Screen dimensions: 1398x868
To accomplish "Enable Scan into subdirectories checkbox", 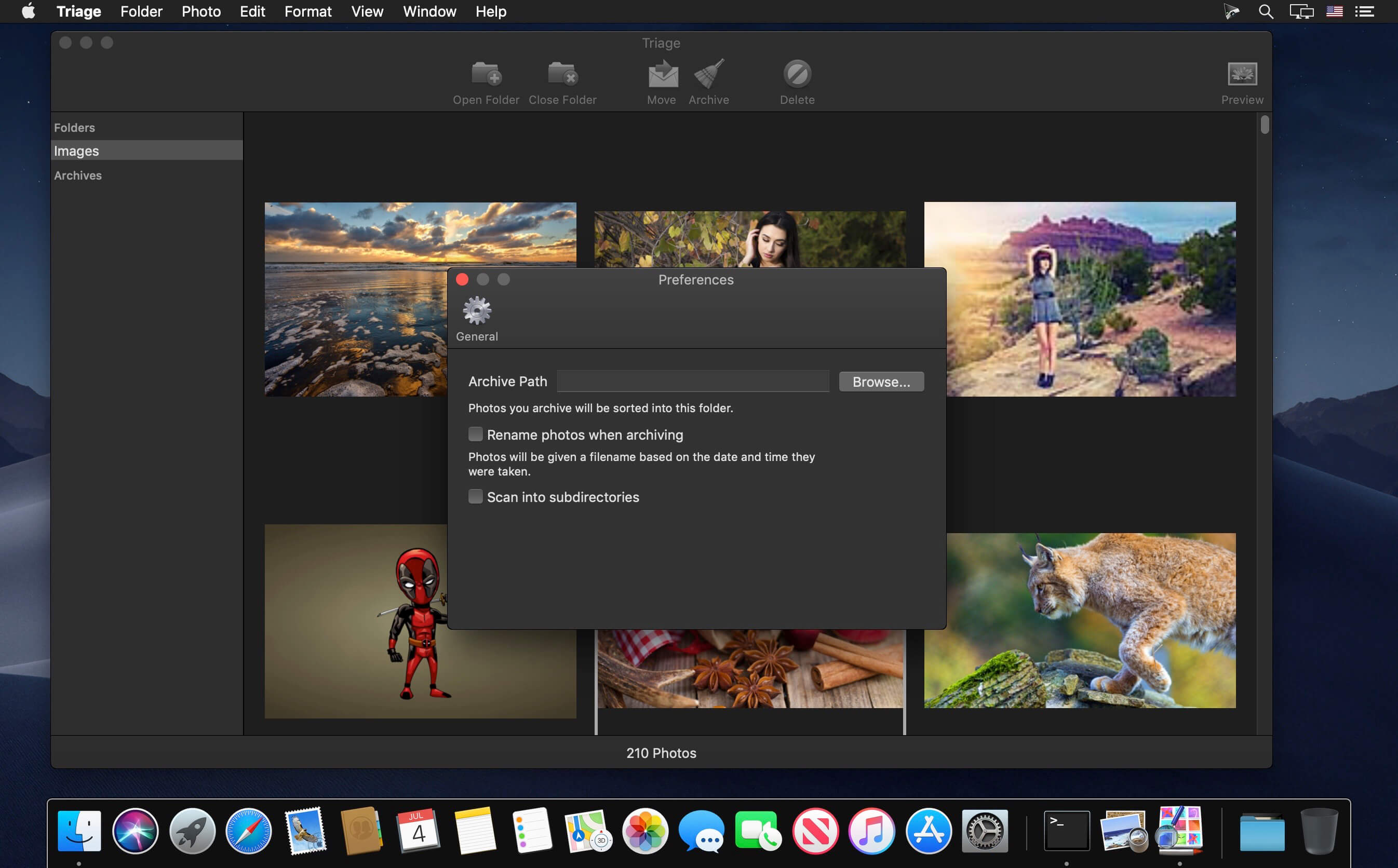I will click(x=475, y=497).
